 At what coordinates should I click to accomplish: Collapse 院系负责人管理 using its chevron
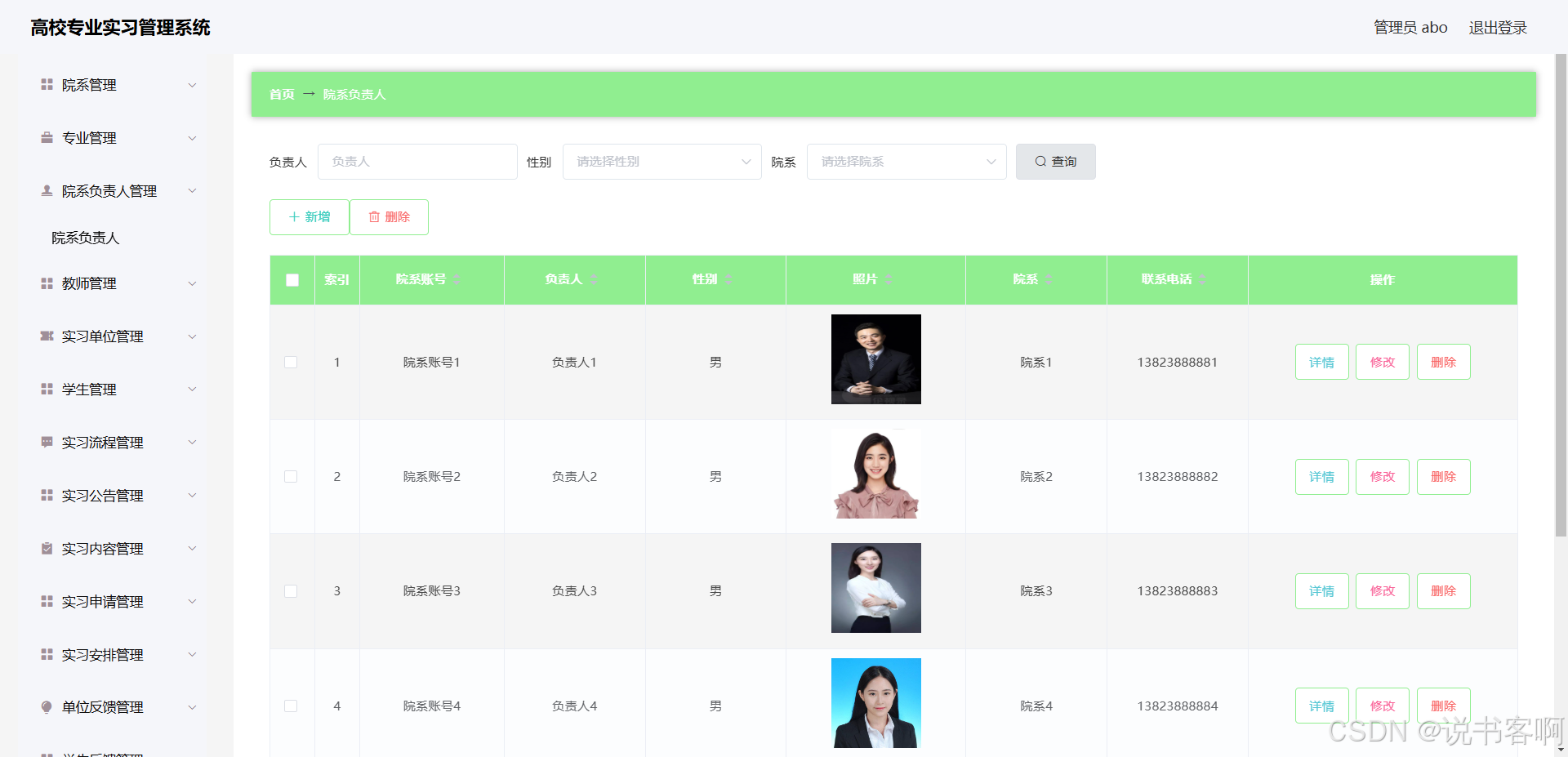pos(192,191)
